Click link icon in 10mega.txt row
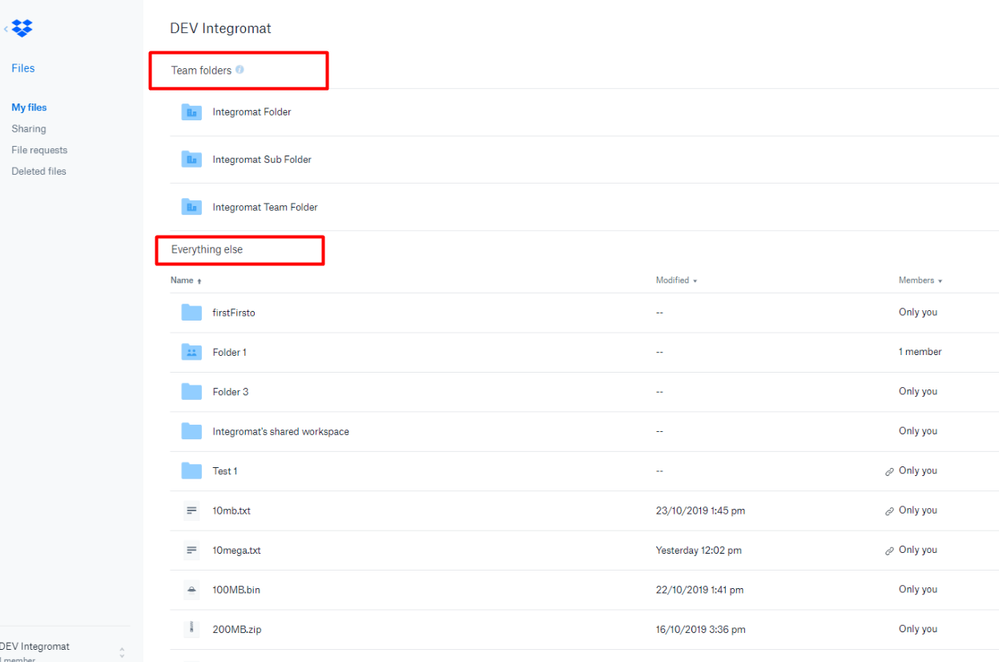 [x=889, y=550]
